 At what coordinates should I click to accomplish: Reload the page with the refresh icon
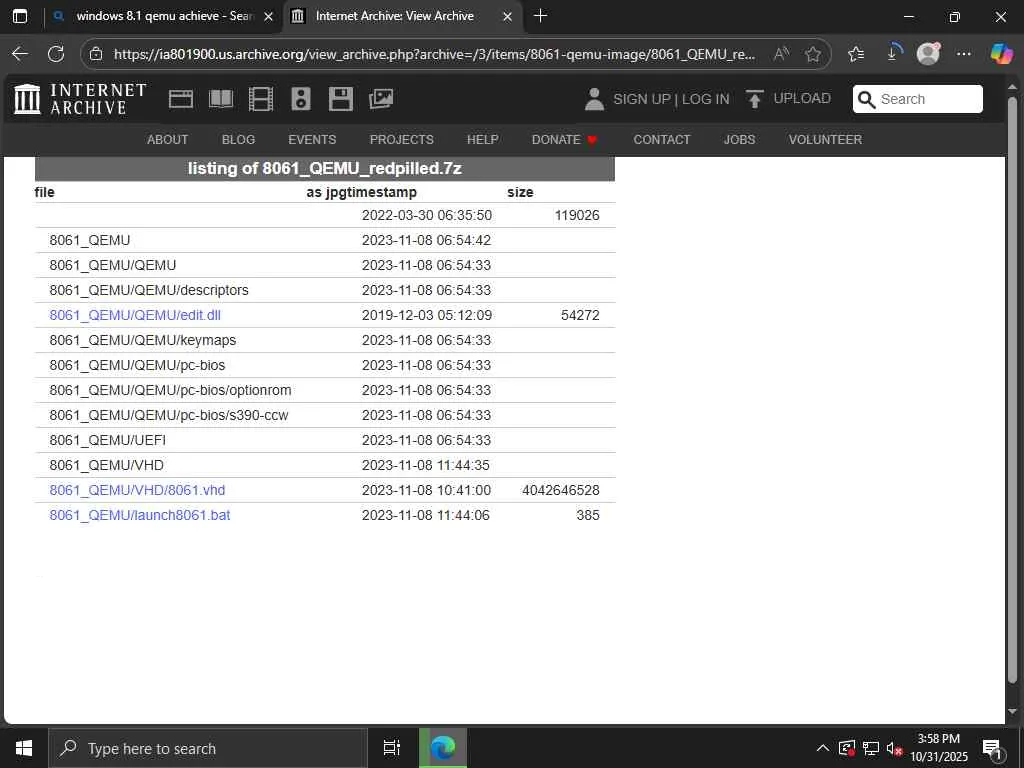click(x=56, y=54)
